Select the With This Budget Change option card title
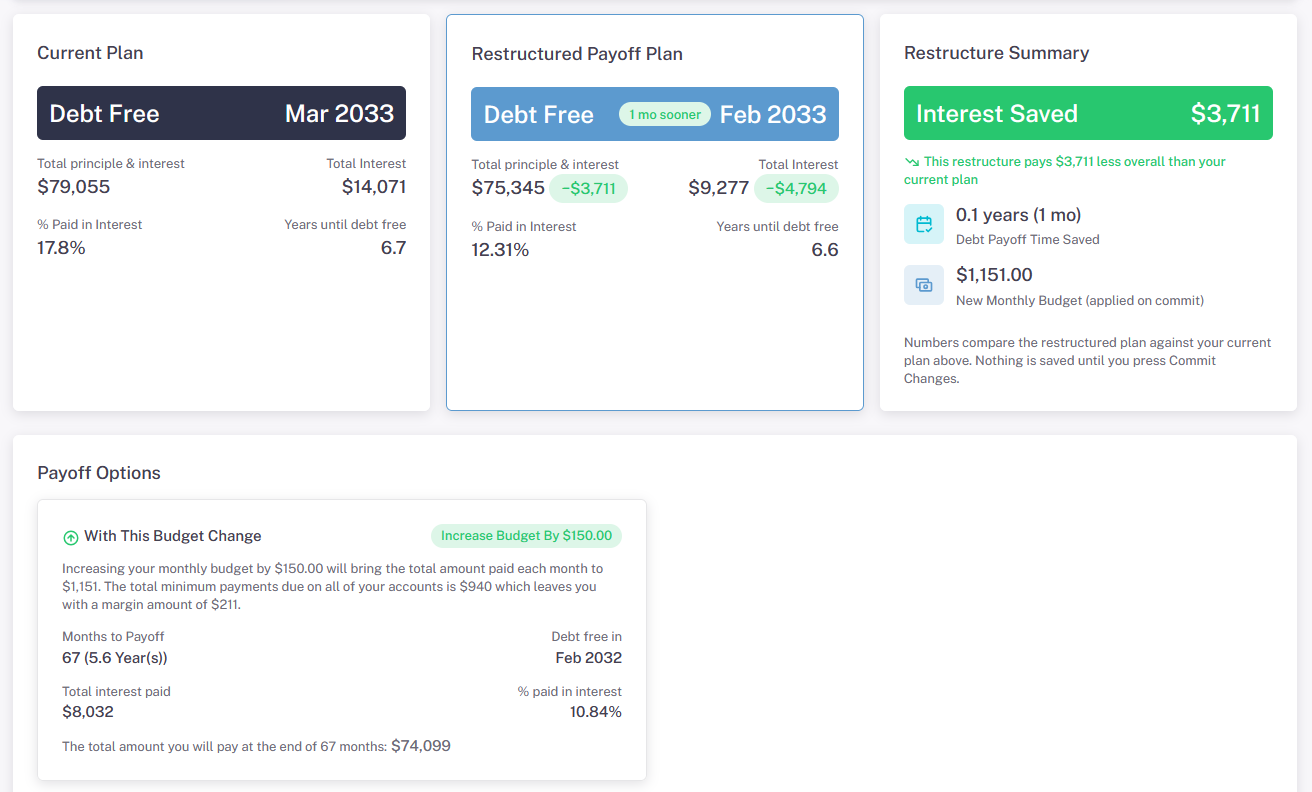Screen dimensions: 1312x792 (x=173, y=536)
